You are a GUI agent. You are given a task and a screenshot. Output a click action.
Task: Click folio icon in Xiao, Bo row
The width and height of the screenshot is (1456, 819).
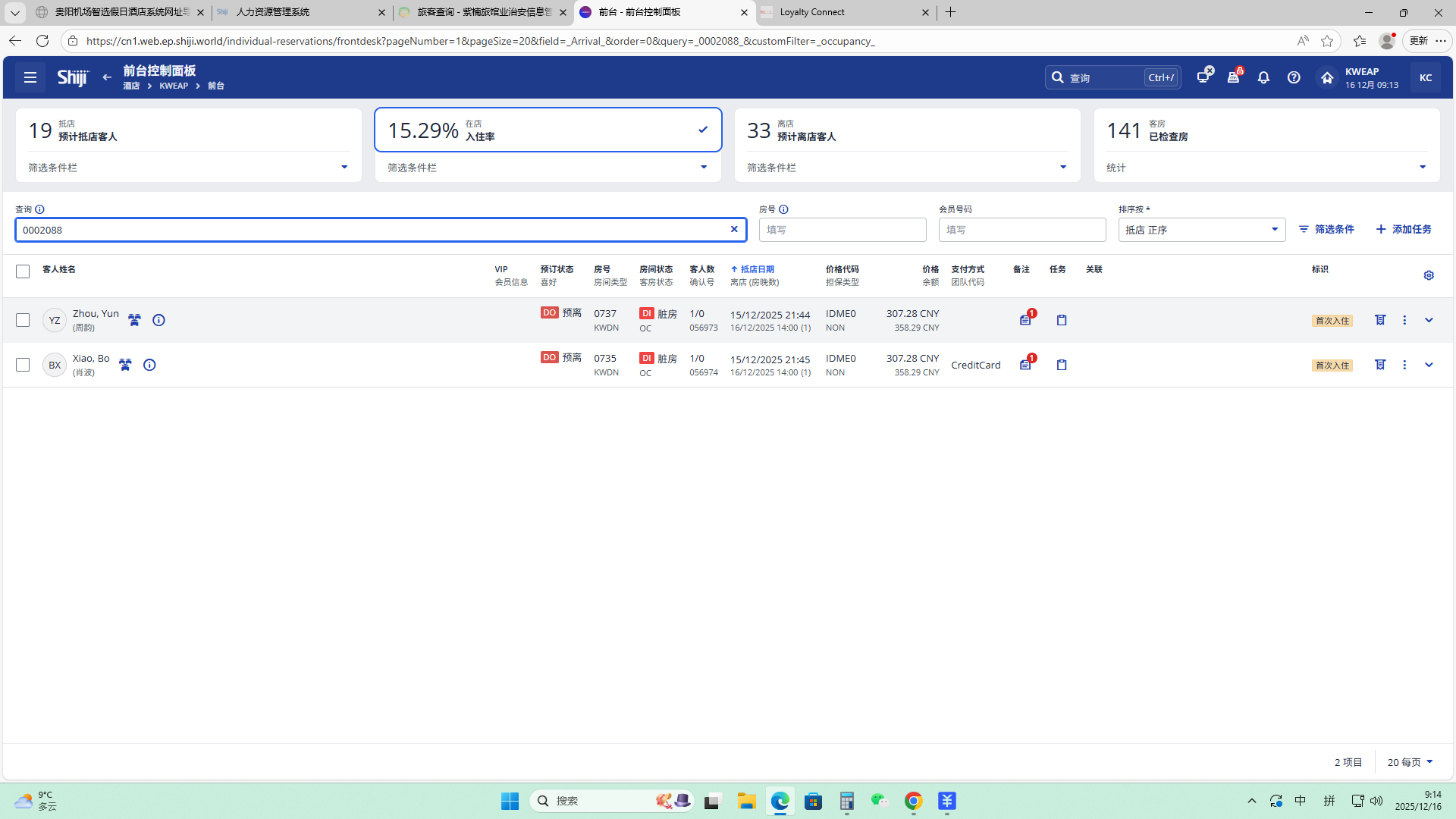1380,365
